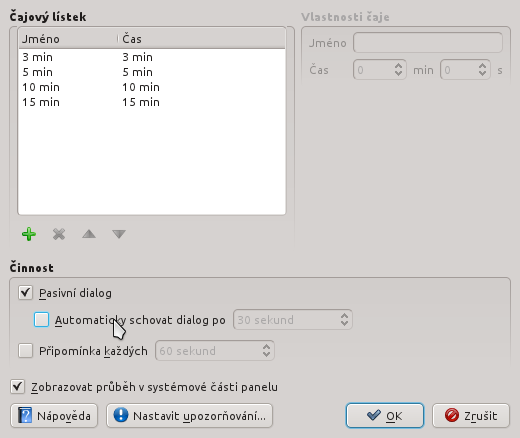Select the 10 min tea entry

152,87
